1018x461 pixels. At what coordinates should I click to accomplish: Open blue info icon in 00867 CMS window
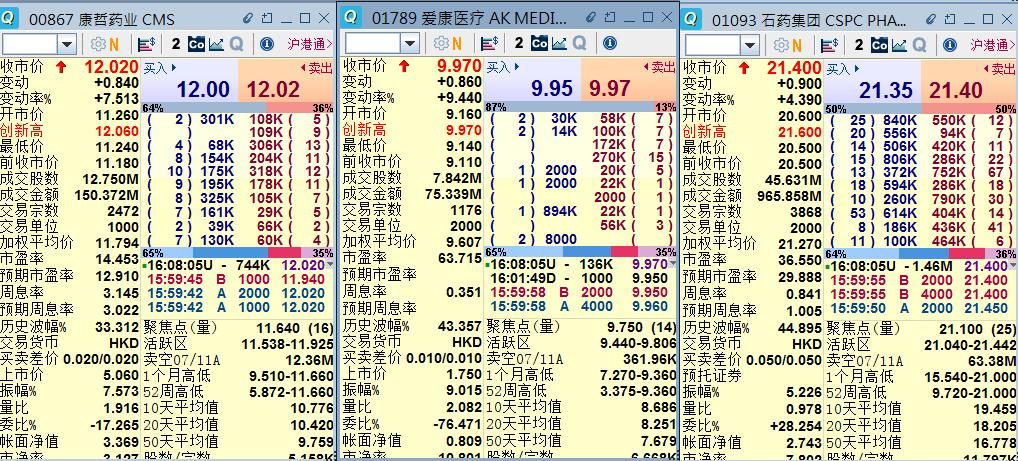point(267,44)
